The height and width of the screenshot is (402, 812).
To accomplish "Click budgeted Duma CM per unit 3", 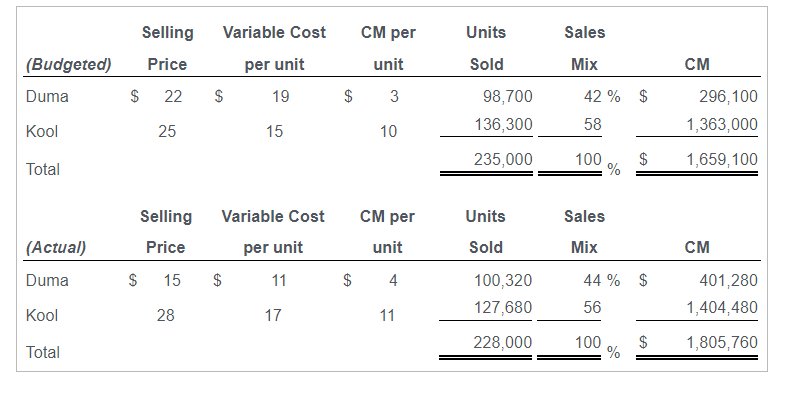I will pos(394,96).
